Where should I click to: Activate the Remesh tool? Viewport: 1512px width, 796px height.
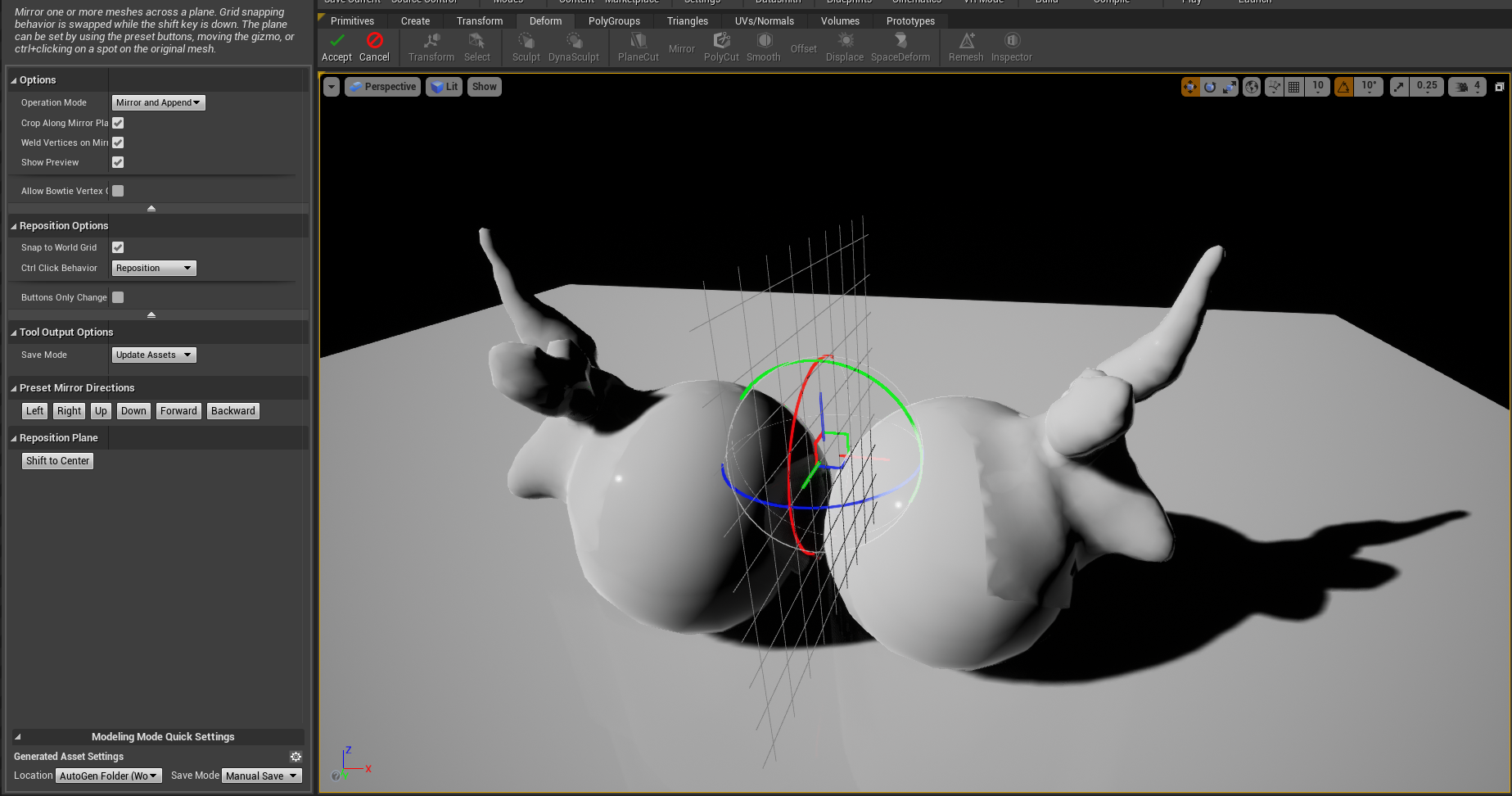pos(966,47)
